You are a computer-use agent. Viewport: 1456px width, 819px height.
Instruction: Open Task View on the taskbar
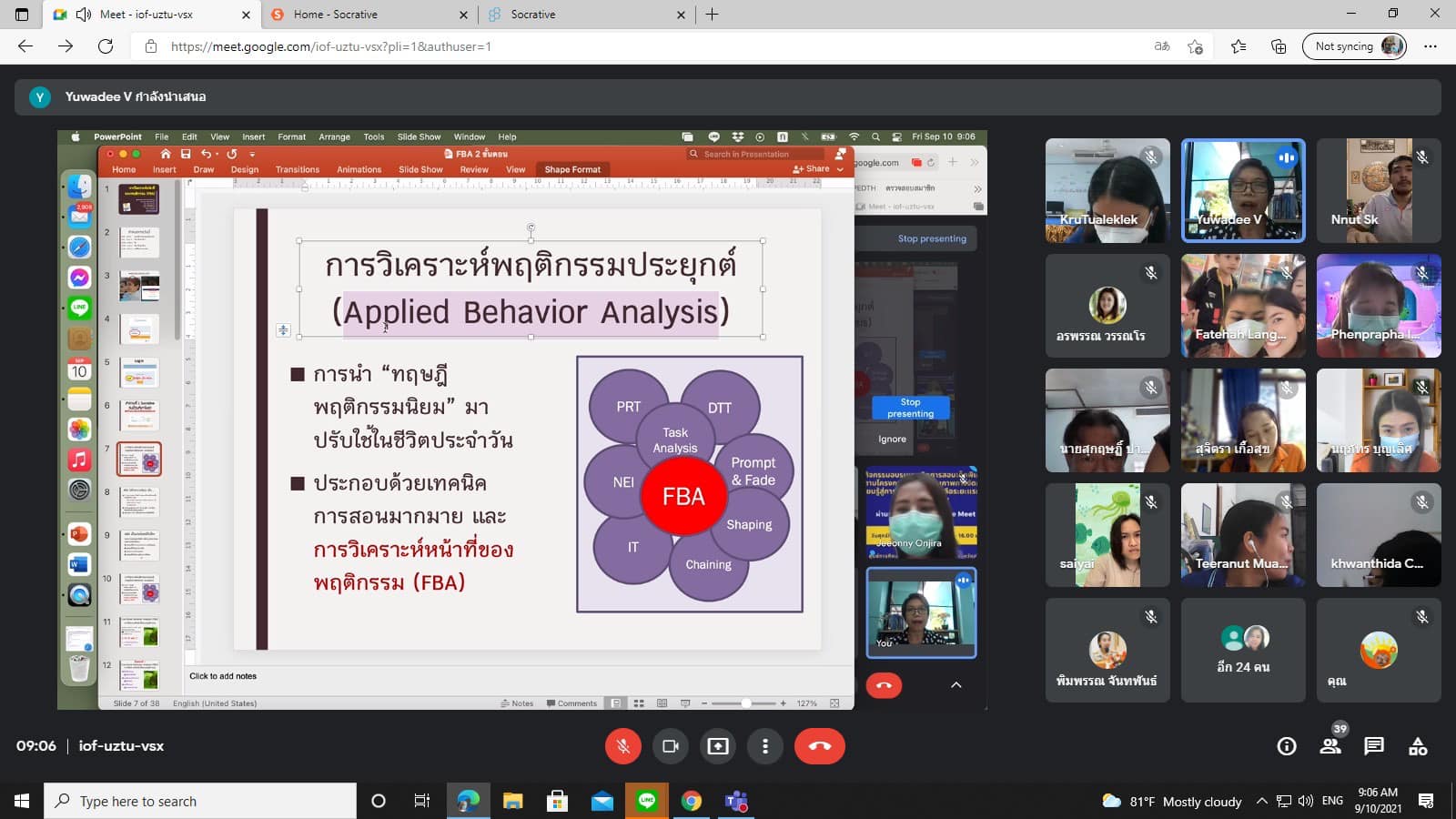coord(422,801)
